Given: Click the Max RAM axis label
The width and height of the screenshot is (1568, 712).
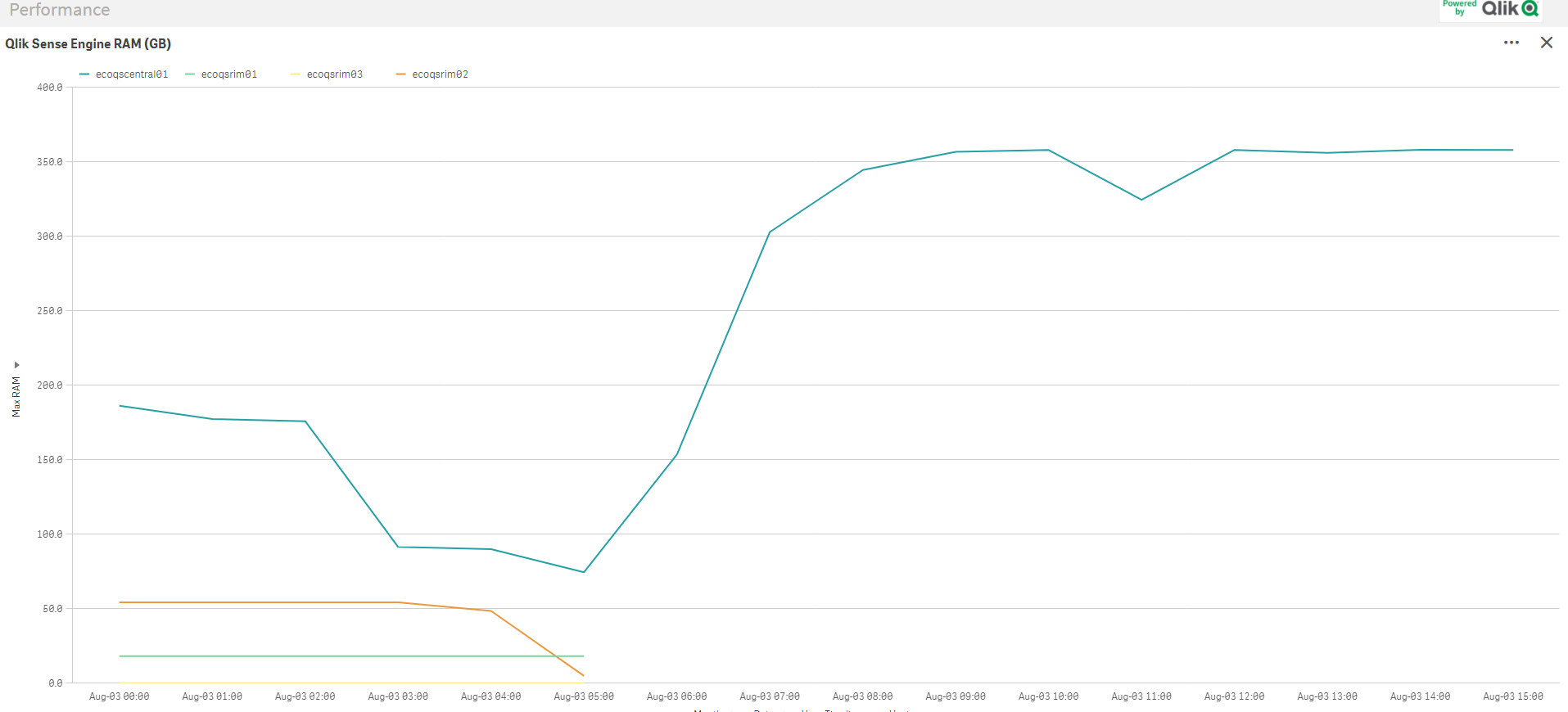Looking at the screenshot, I should coord(16,397).
